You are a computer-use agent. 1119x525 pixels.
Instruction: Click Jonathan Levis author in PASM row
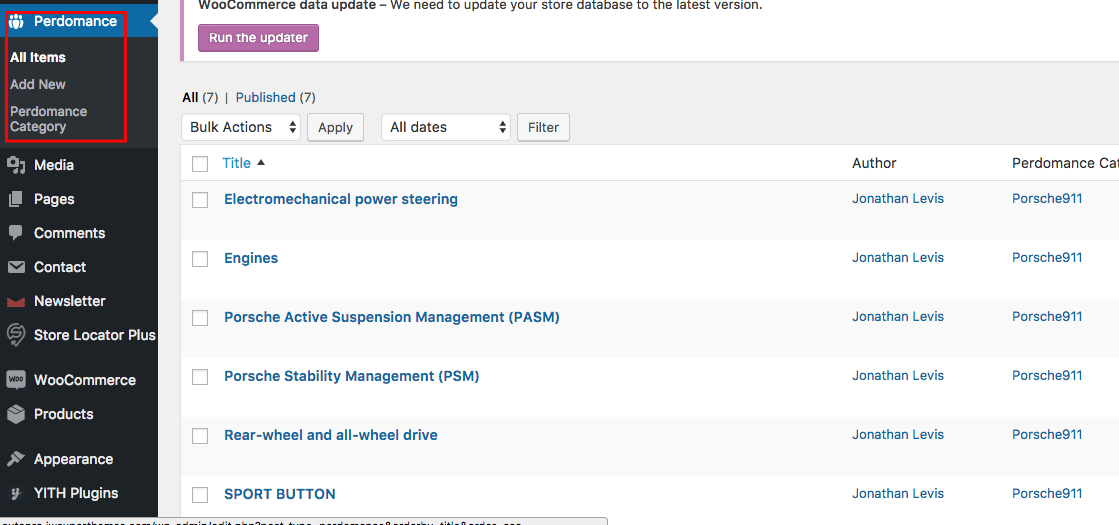coord(898,317)
